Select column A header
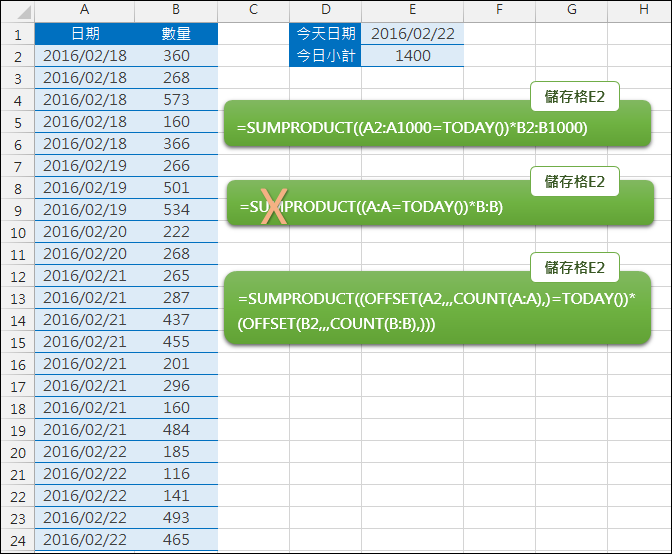The image size is (672, 554). [84, 10]
